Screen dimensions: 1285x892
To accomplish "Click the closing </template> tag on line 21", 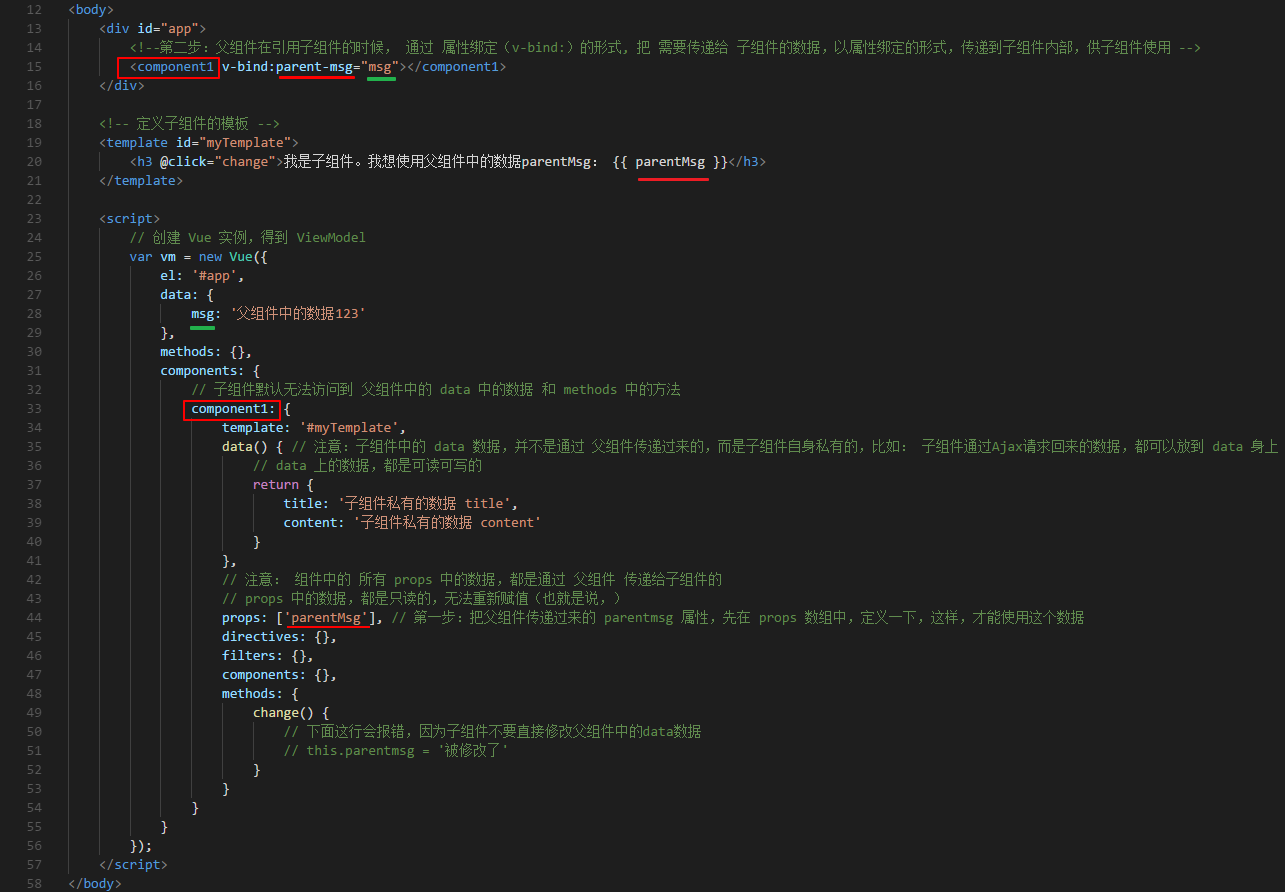I will pos(141,181).
